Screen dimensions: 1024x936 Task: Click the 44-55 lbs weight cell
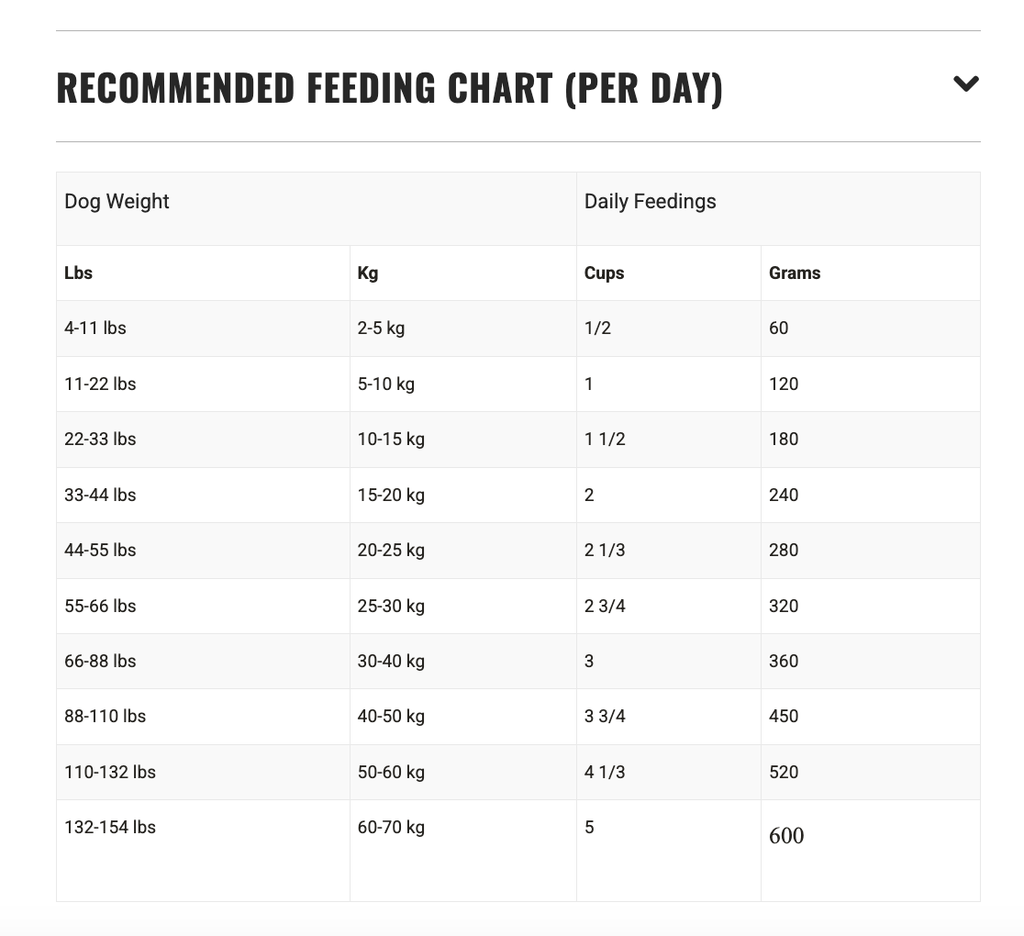[100, 550]
